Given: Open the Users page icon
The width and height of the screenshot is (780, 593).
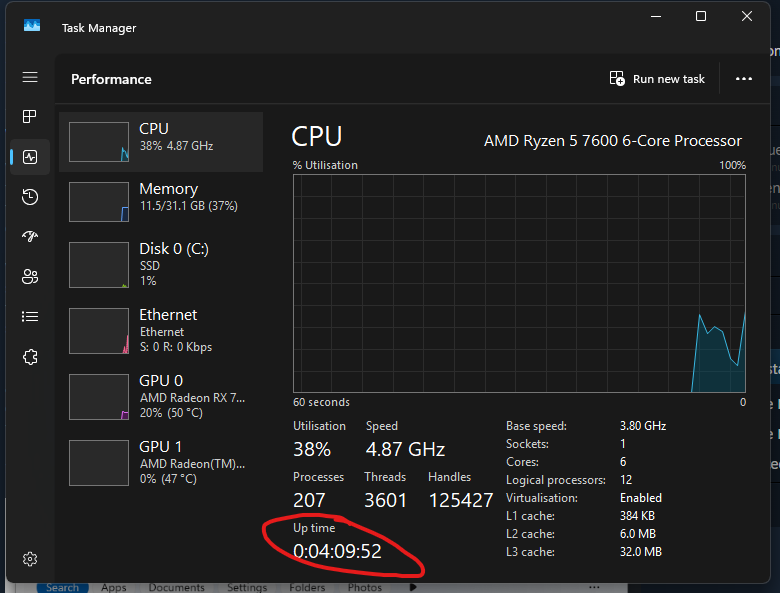Looking at the screenshot, I should (30, 277).
